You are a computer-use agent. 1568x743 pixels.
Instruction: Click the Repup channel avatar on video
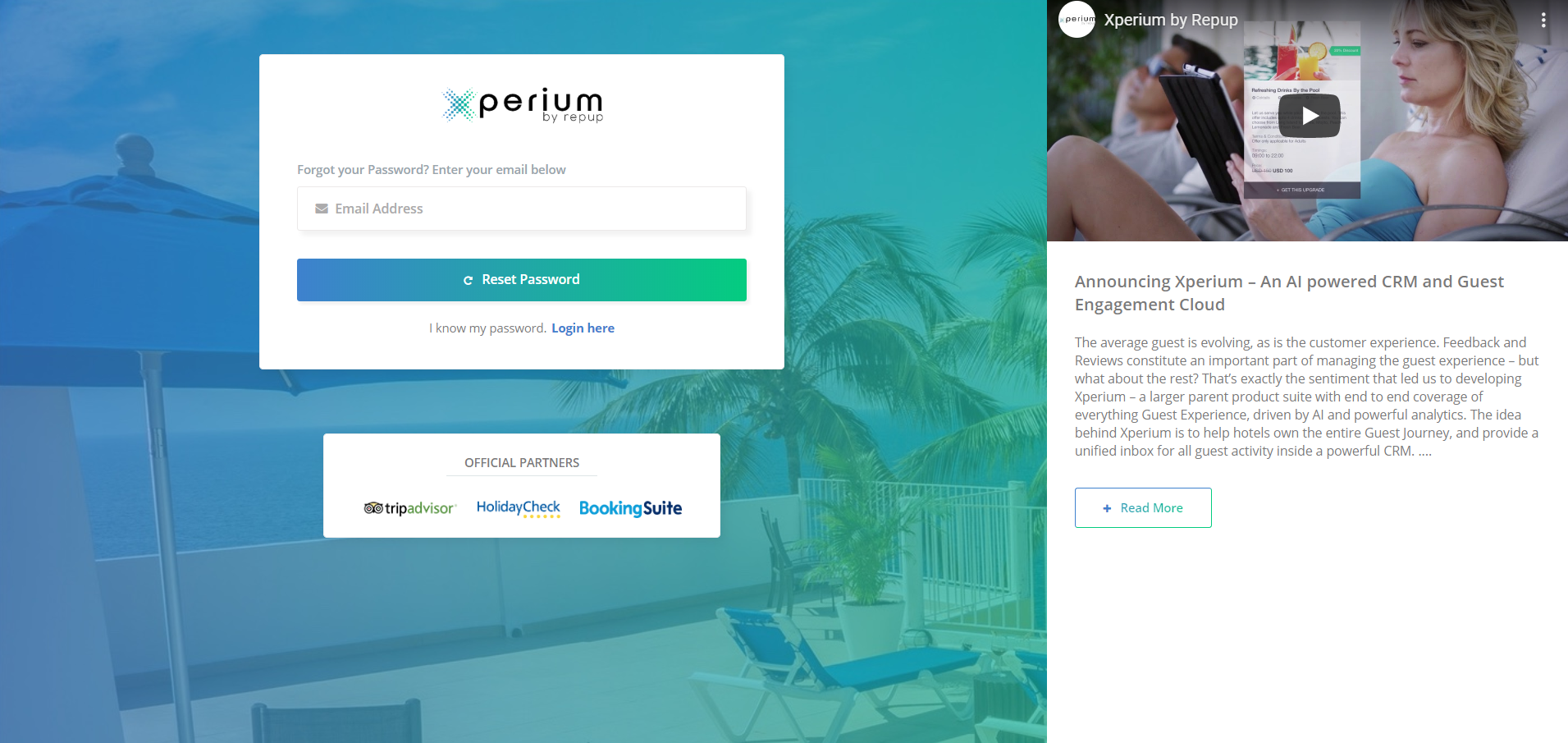(1077, 19)
